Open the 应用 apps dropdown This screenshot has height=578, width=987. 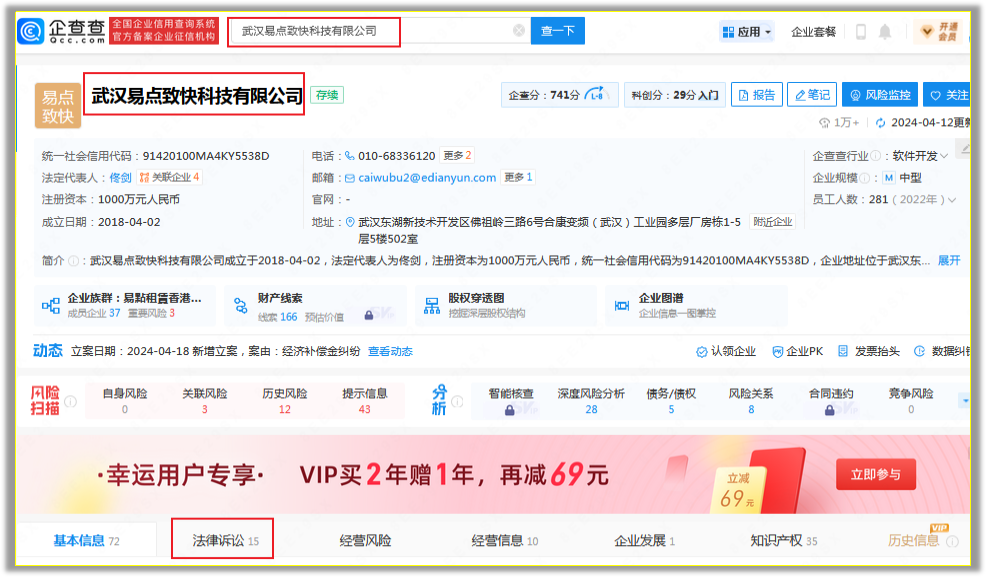tap(747, 31)
